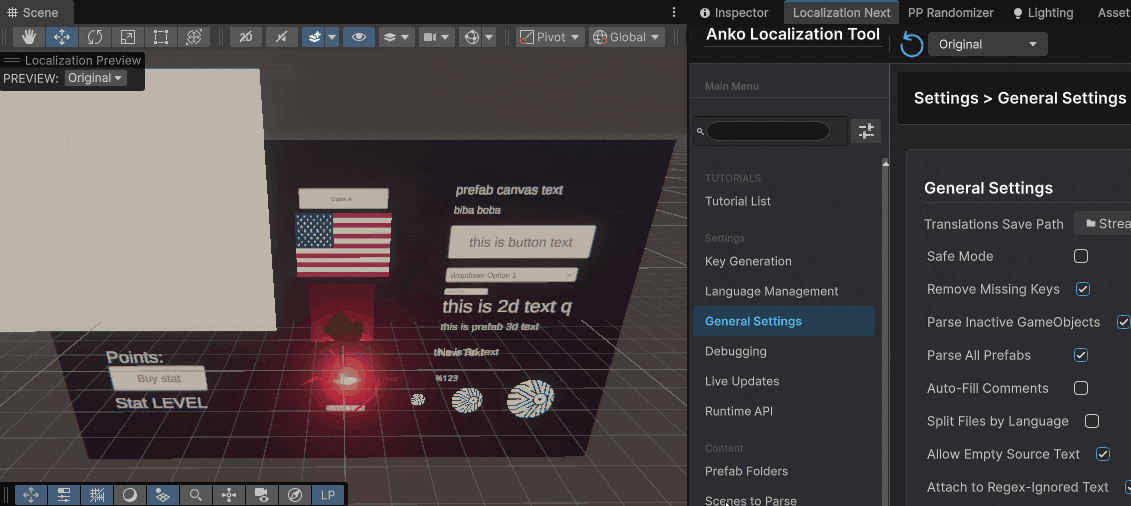Select the Rect transform tool
Screen dimensions: 1131x506
(x=161, y=37)
